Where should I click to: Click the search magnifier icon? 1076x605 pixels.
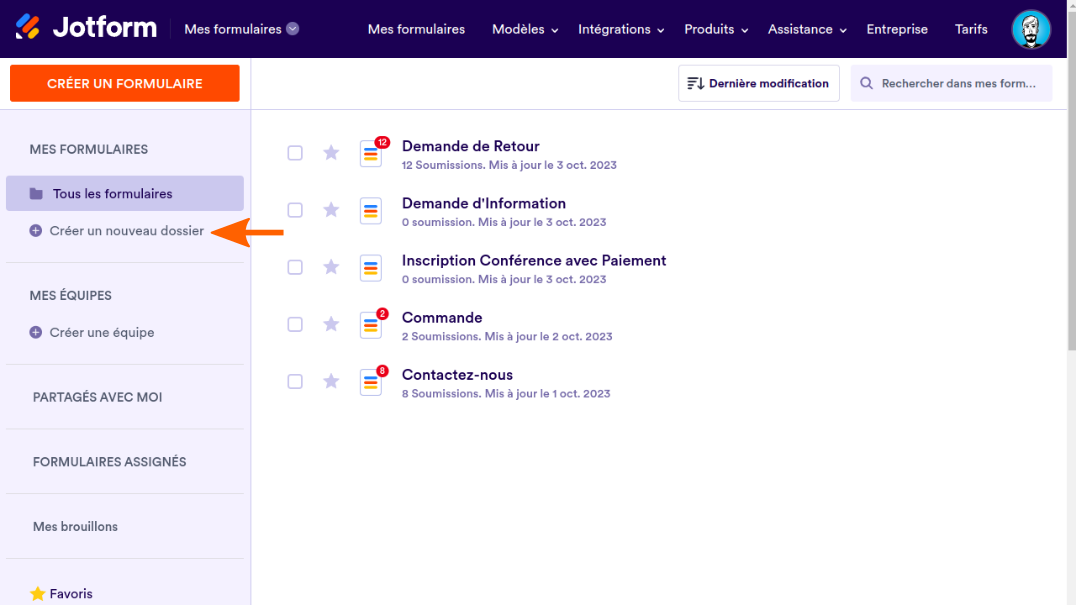[x=866, y=83]
